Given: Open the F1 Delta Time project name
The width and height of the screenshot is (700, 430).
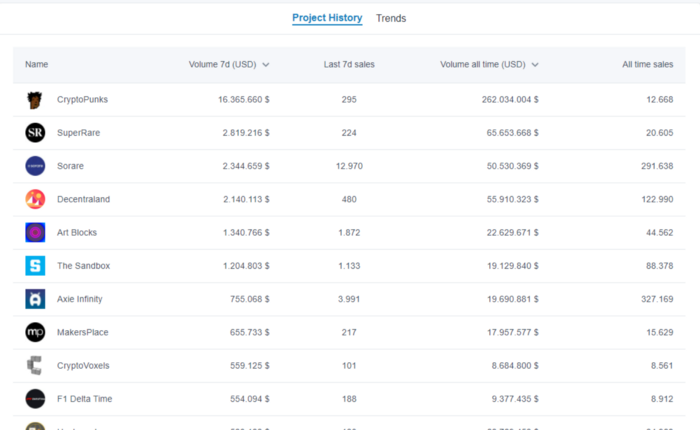Looking at the screenshot, I should [x=84, y=399].
